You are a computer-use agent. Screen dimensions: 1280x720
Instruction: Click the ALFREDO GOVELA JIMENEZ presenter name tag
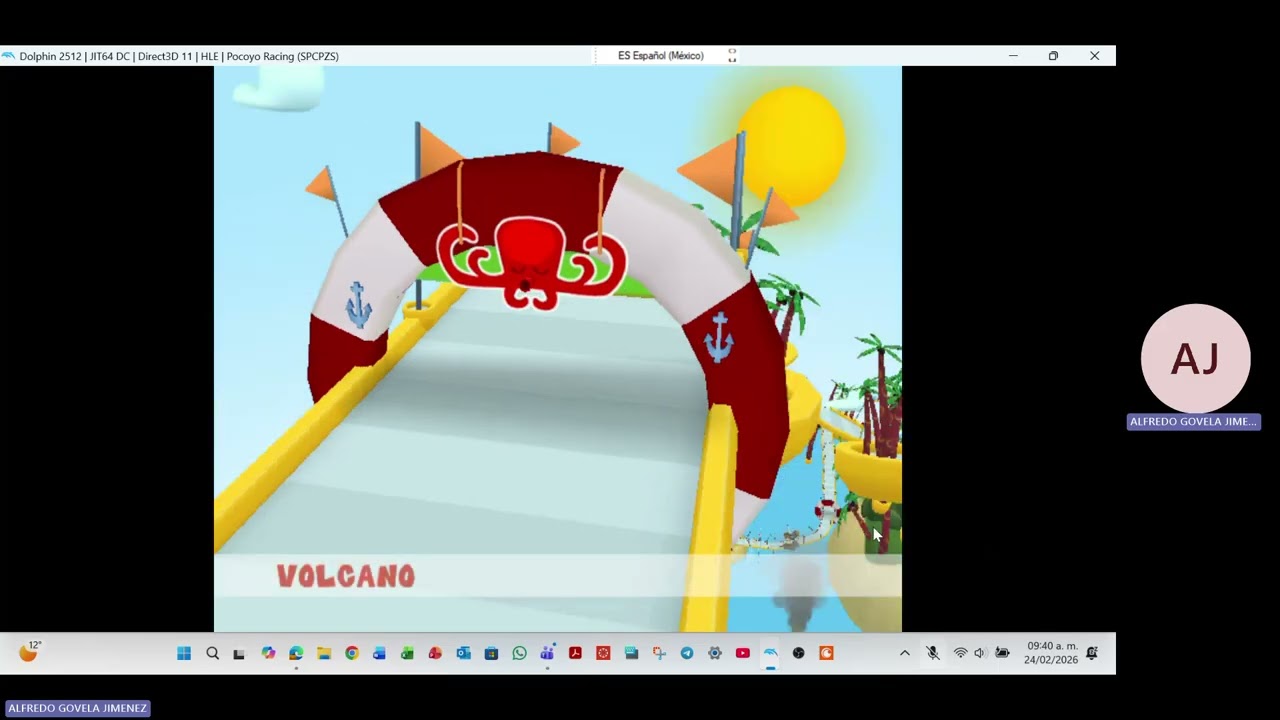(77, 708)
